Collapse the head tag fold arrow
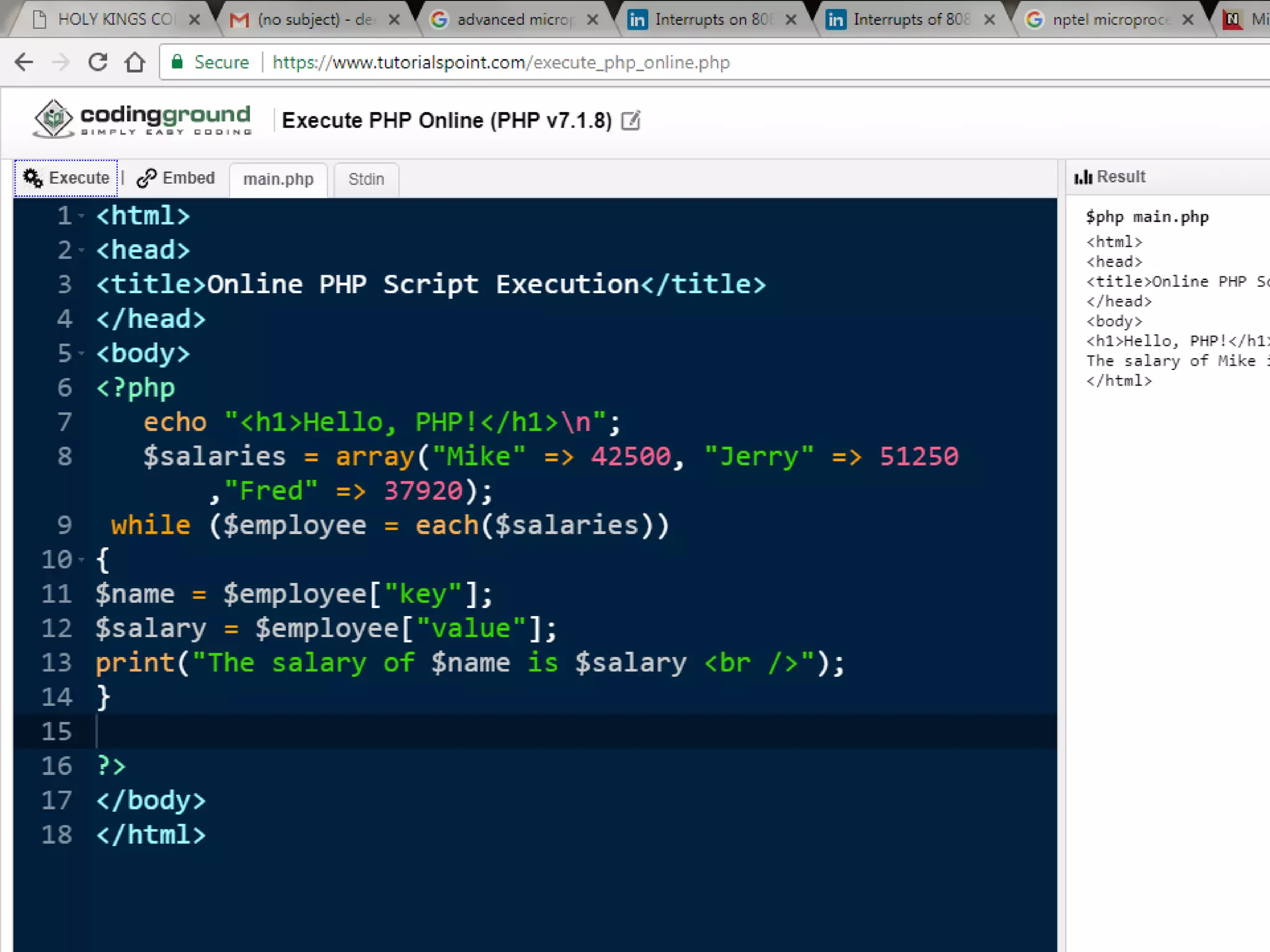The width and height of the screenshot is (1270, 952). (82, 250)
